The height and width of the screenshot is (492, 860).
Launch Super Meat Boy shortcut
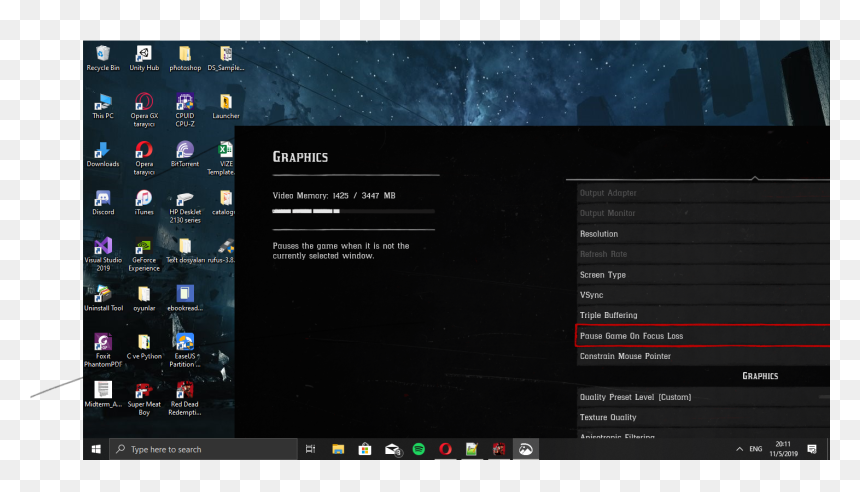pyautogui.click(x=144, y=399)
